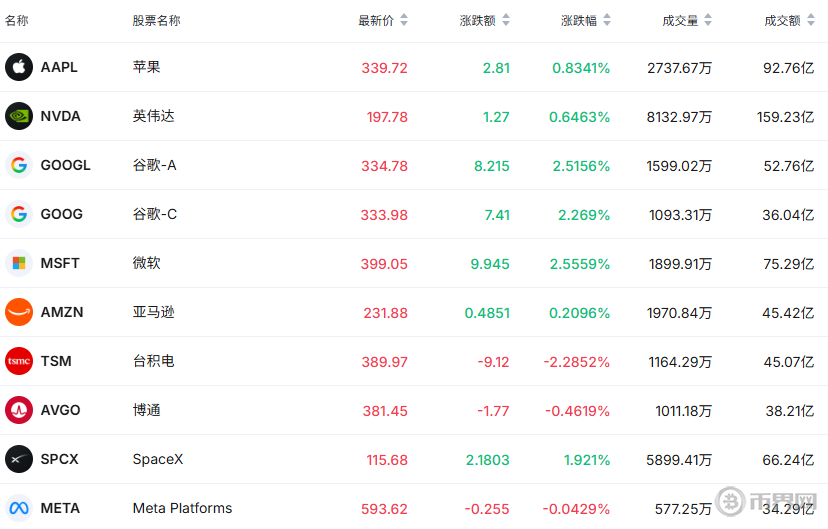
Task: Click the Google logo beside GOOG
Action: pos(19,214)
